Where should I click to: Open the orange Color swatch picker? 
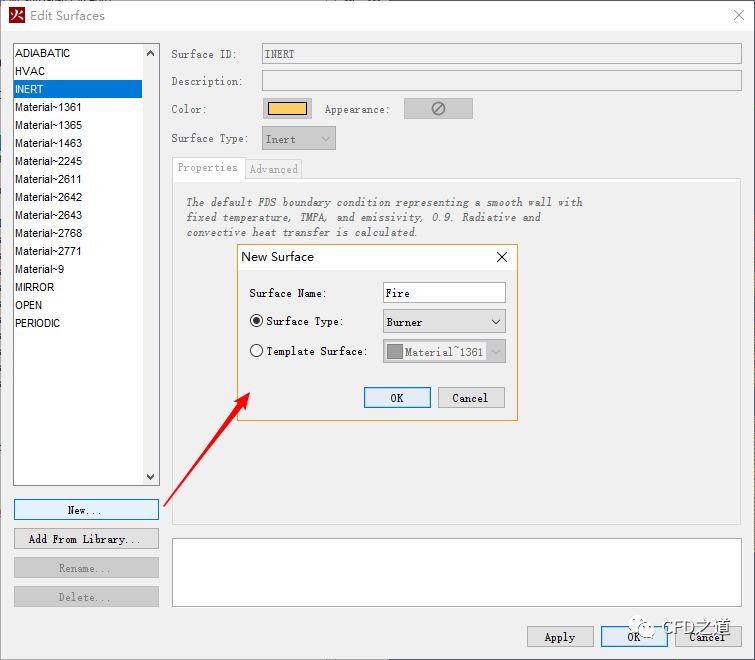coord(287,109)
